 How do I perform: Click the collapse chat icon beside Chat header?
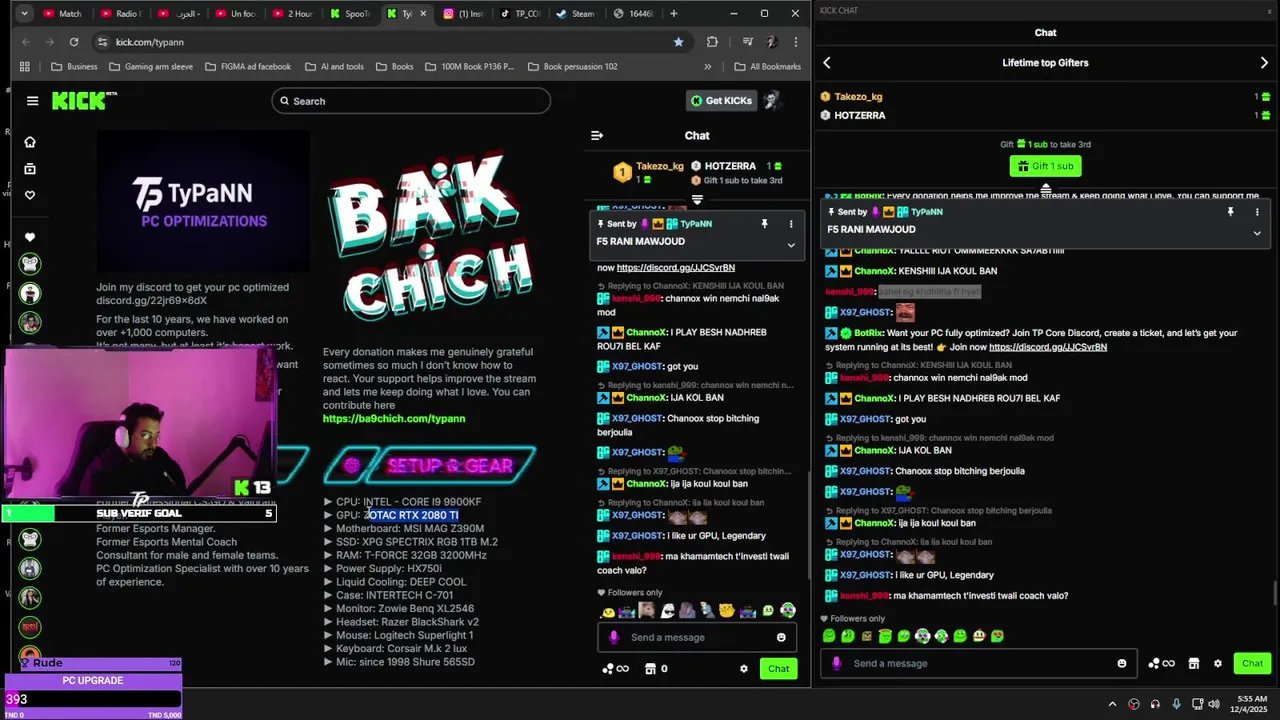(x=597, y=135)
